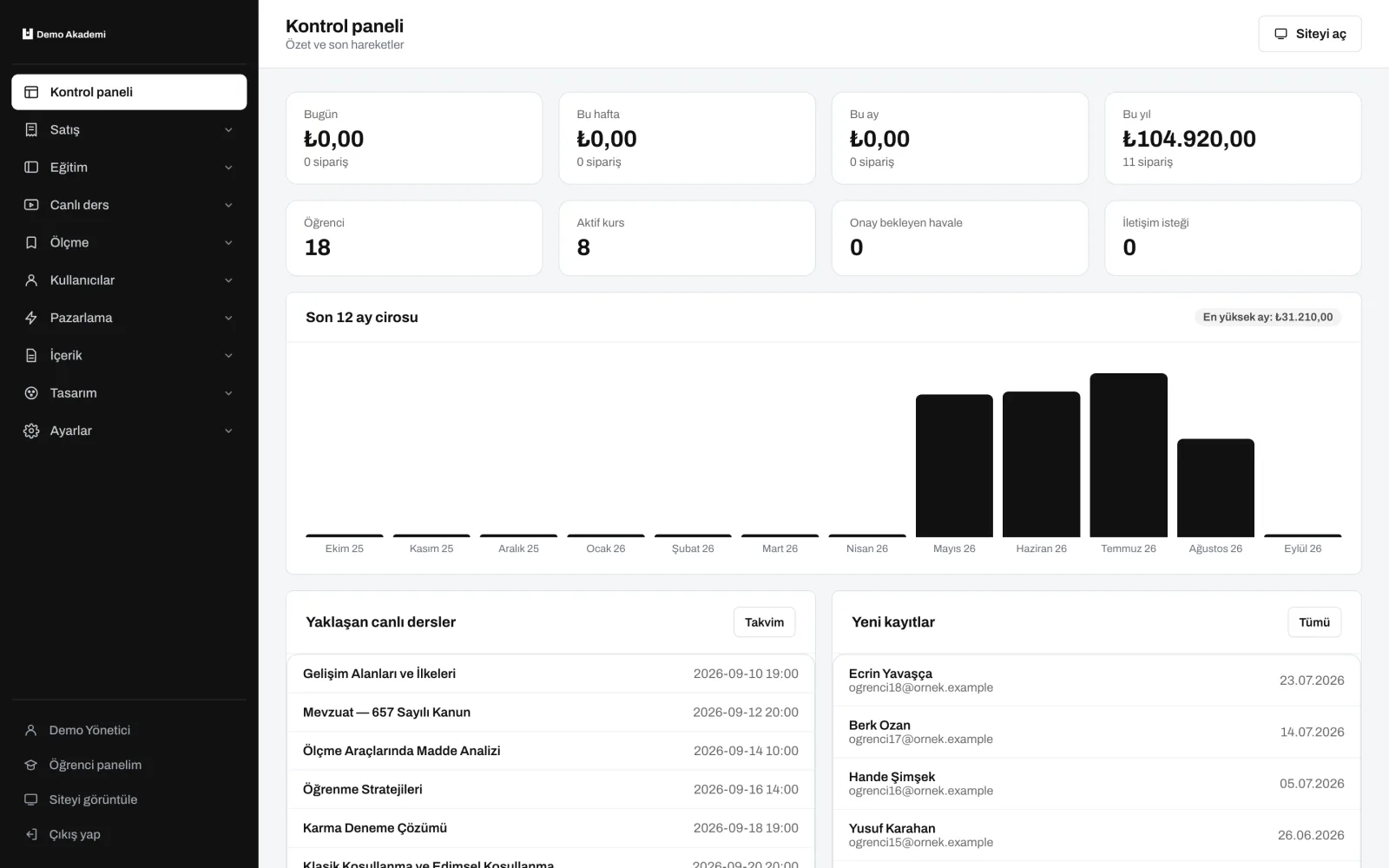Click the Demo Yönetici user icon
Image resolution: width=1389 pixels, height=868 pixels.
pyautogui.click(x=31, y=730)
